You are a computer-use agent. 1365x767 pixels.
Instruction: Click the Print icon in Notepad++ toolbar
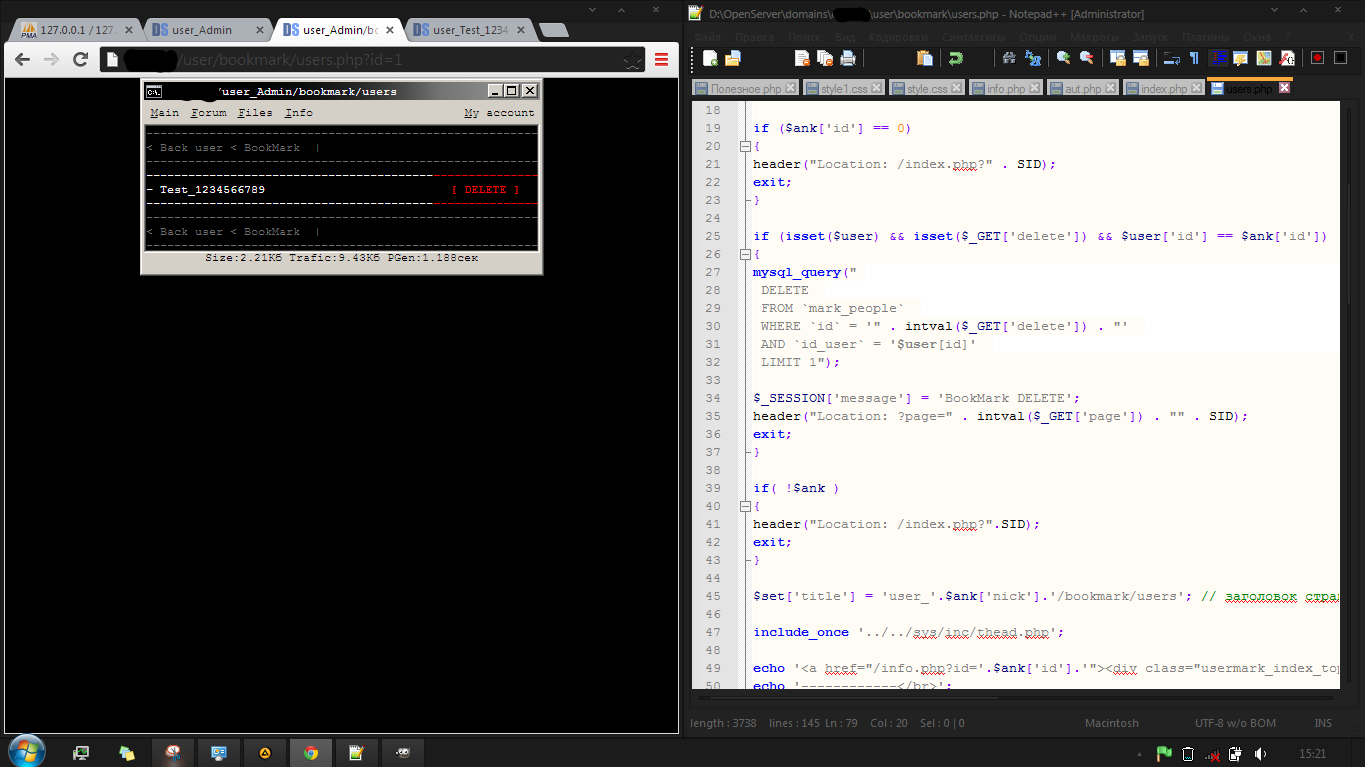848,58
